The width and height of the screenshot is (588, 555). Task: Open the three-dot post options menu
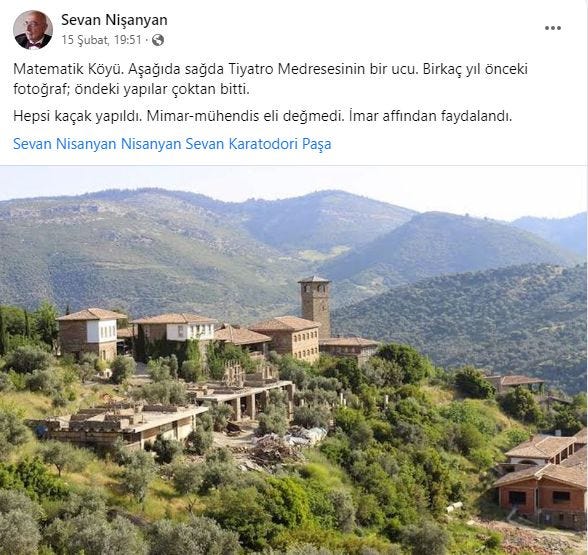(553, 28)
